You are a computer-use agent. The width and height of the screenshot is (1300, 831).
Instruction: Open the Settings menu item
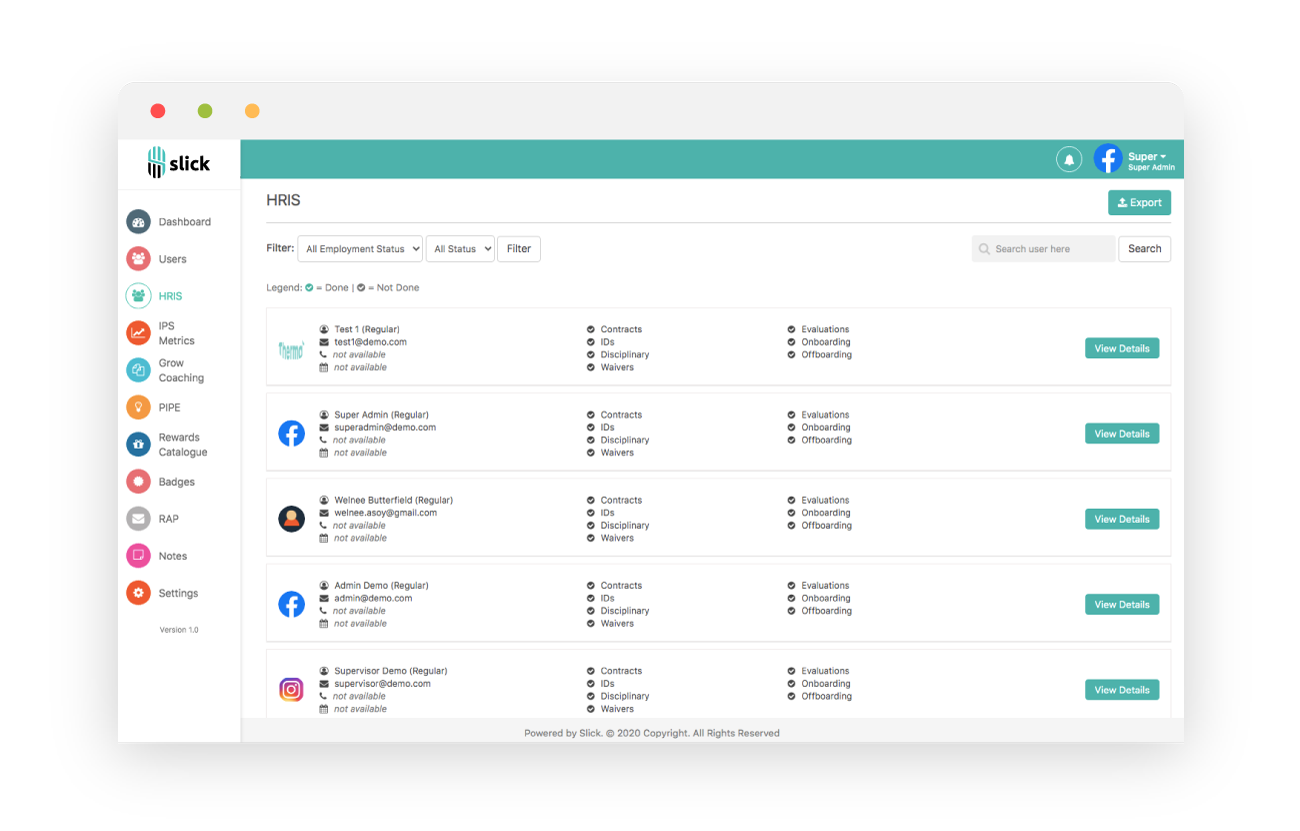point(178,593)
